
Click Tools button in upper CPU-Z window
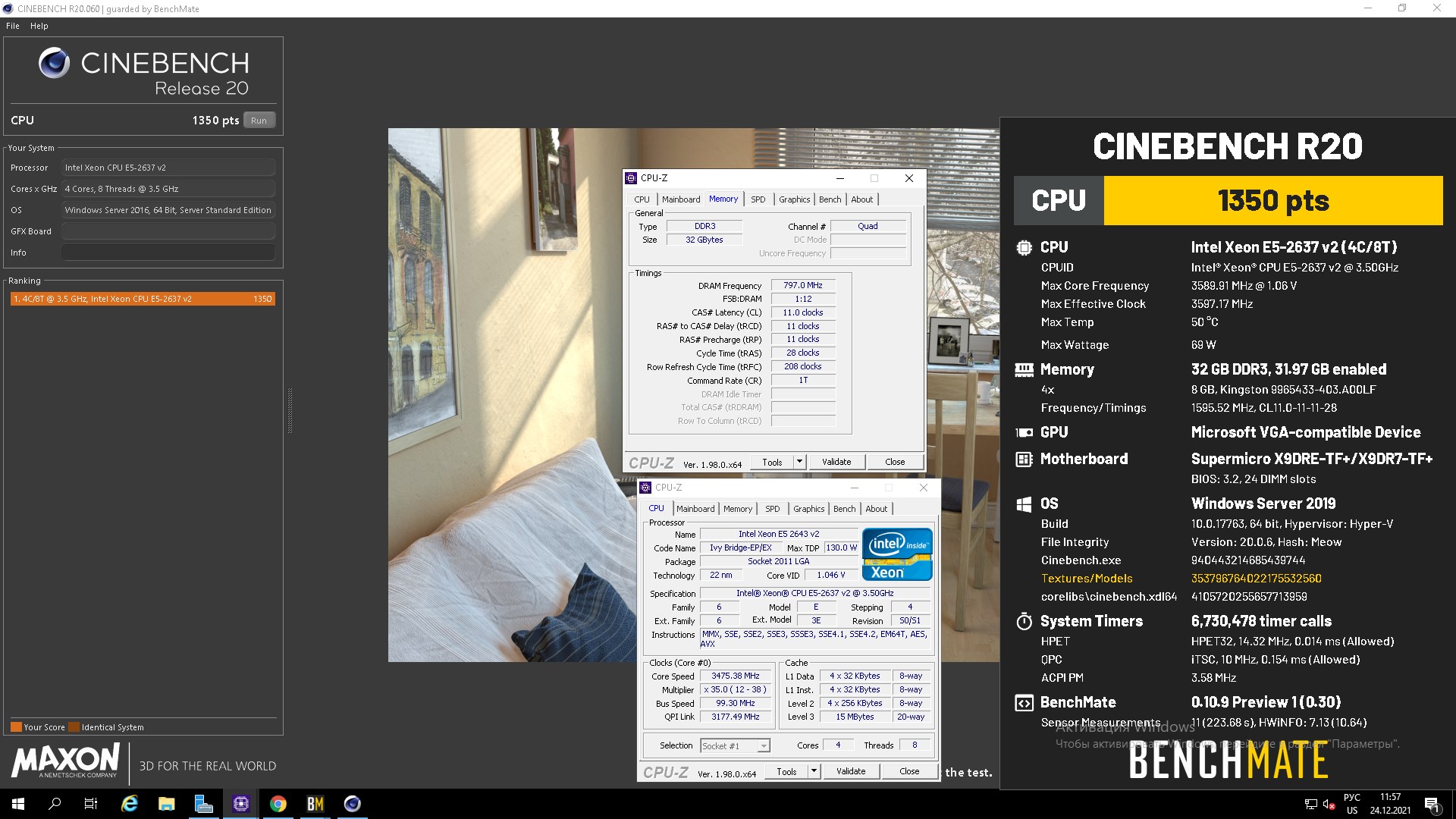(x=773, y=462)
